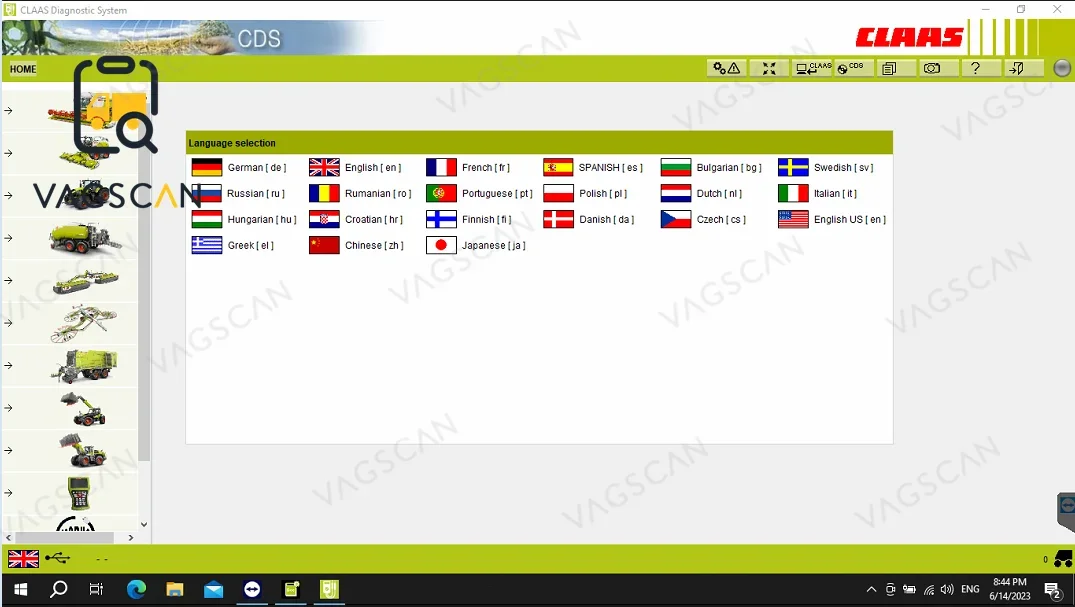
Task: Select the loader wagon thumbnail
Action: click(x=84, y=366)
